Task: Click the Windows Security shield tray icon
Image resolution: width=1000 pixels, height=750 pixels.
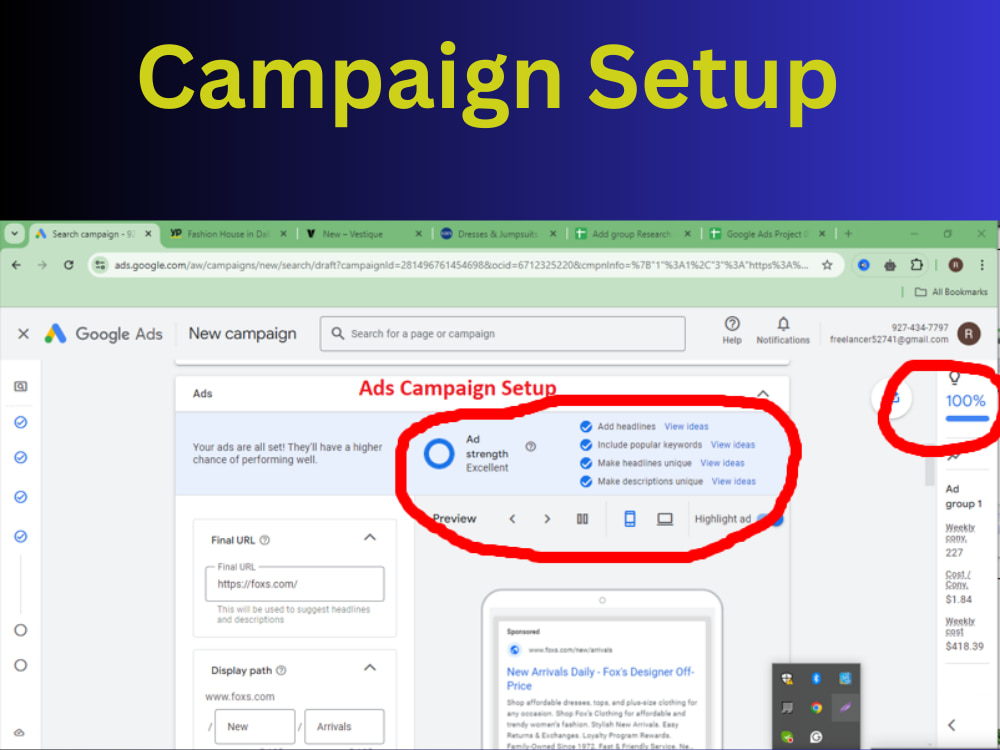Action: point(788,679)
